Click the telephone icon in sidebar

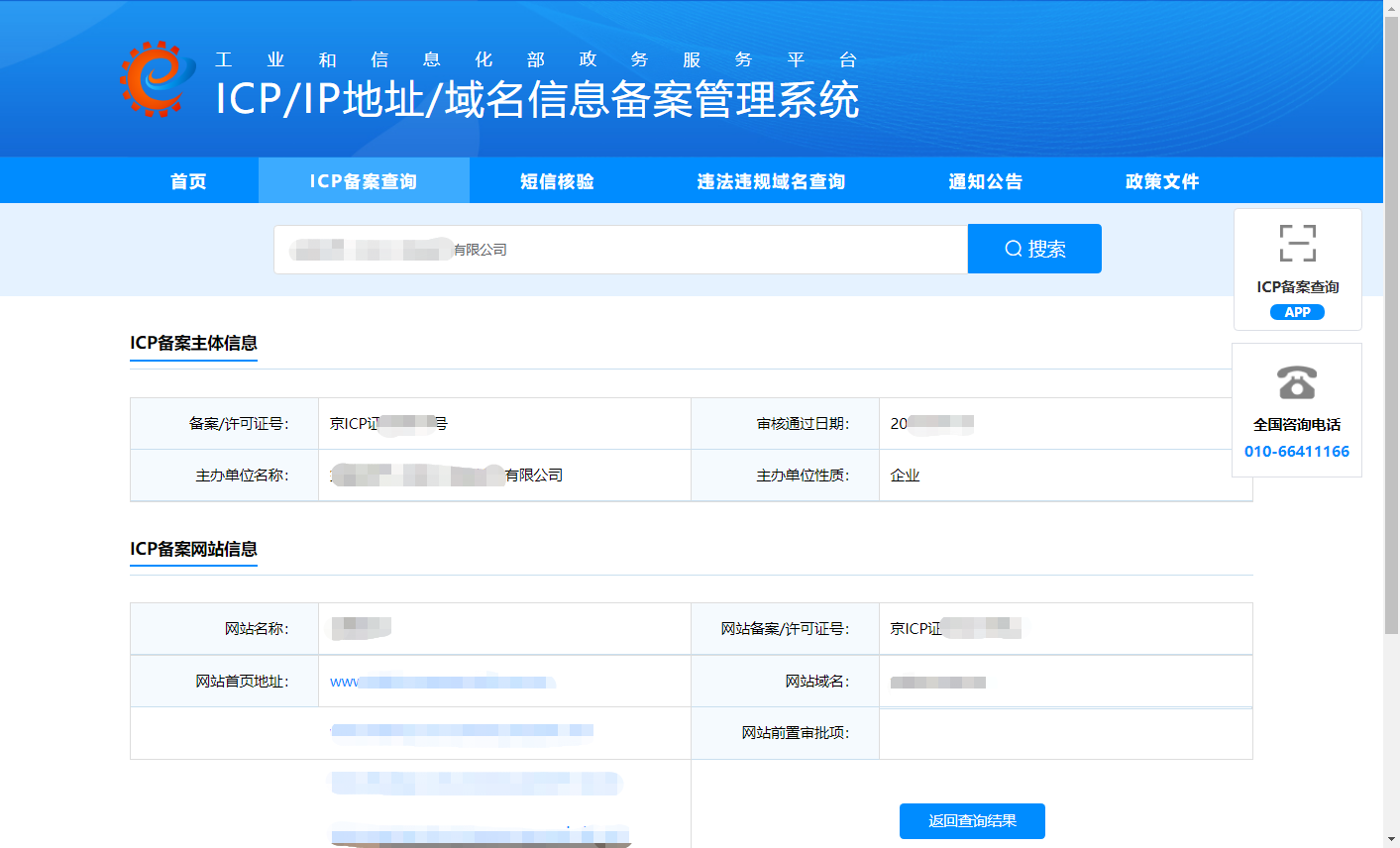(x=1296, y=382)
